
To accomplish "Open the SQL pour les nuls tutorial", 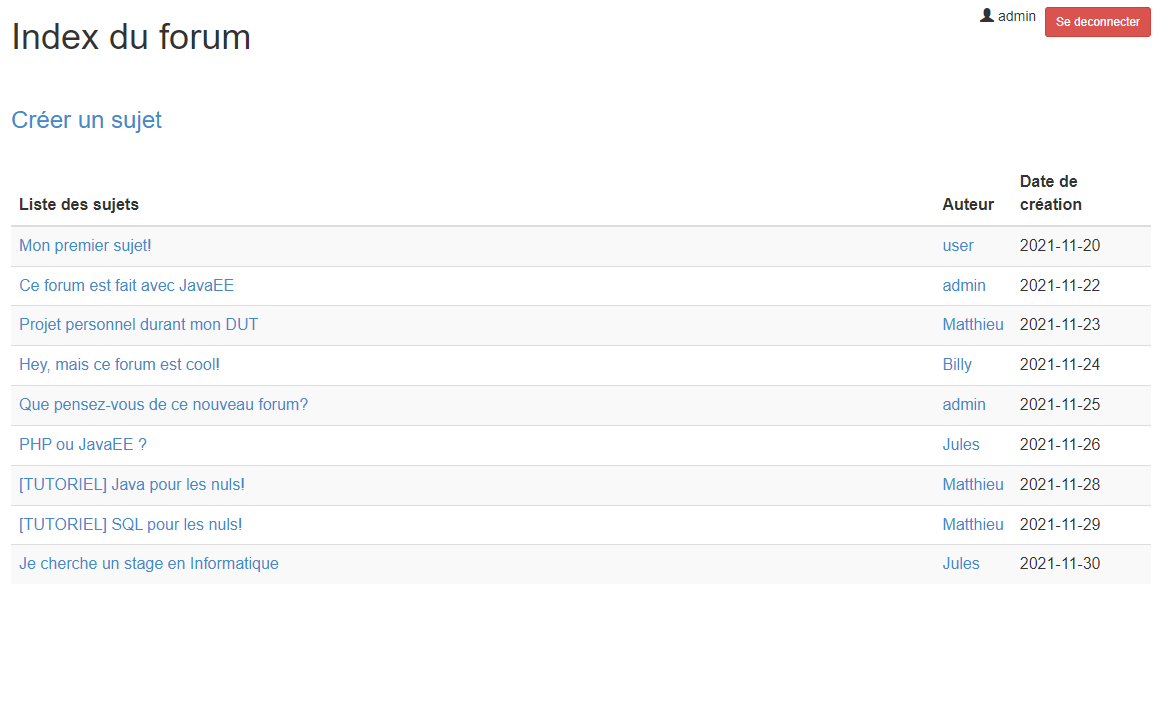I will 130,524.
